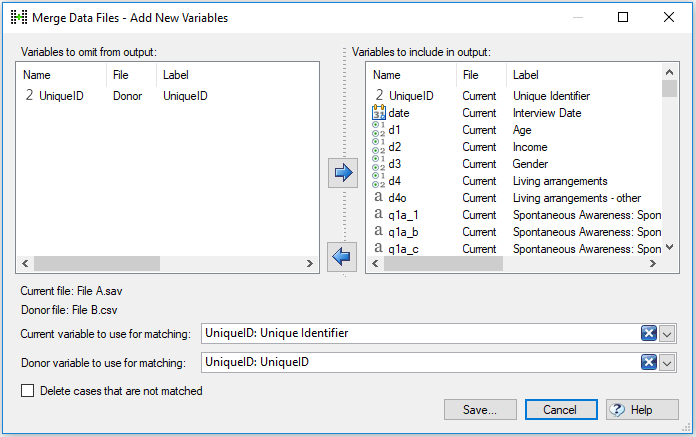The image size is (696, 437).
Task: Clear the donor matching variable with the X
Action: 649,362
